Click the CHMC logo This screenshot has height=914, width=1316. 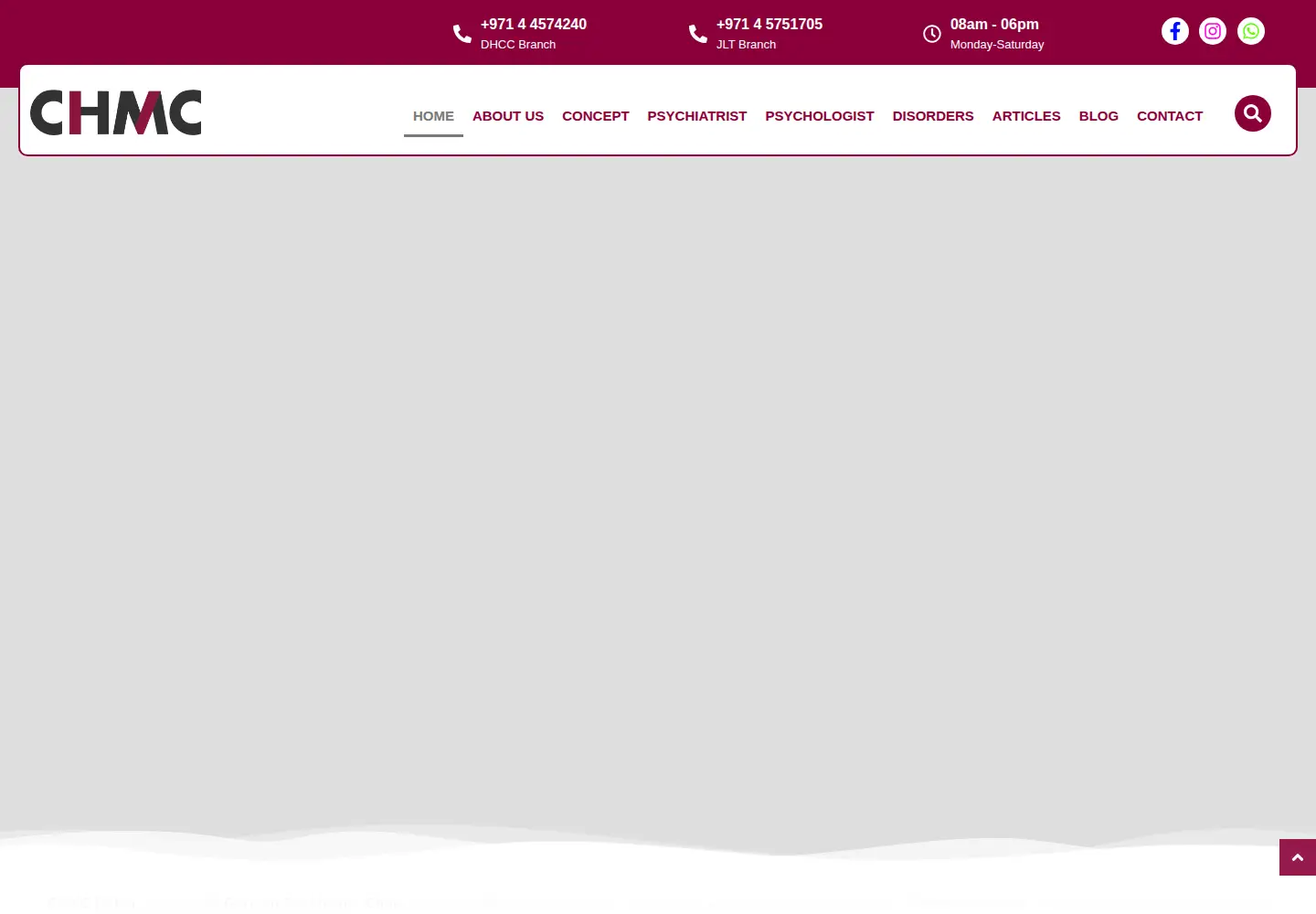116,112
